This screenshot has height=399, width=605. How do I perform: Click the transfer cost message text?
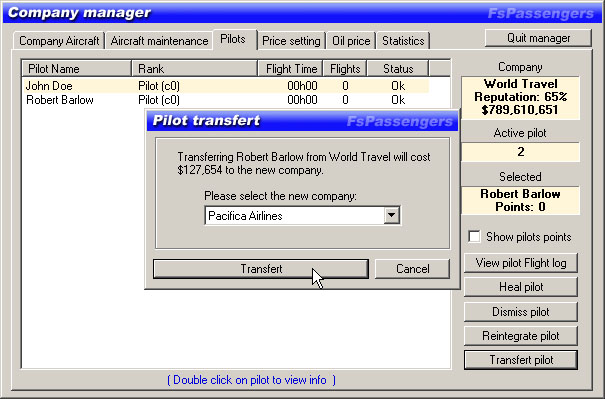coord(304,164)
